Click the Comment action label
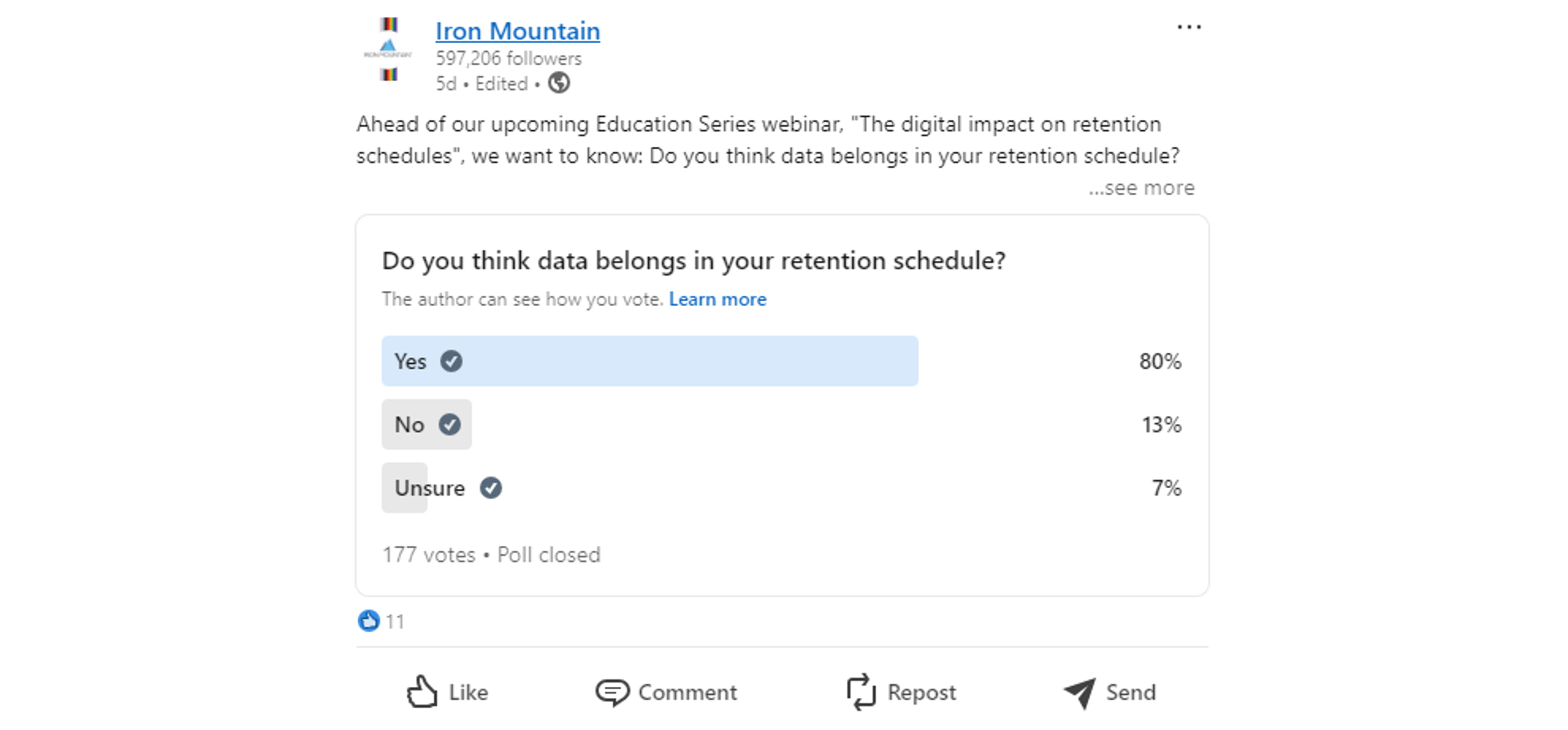Viewport: 1568px width, 730px height. (687, 692)
